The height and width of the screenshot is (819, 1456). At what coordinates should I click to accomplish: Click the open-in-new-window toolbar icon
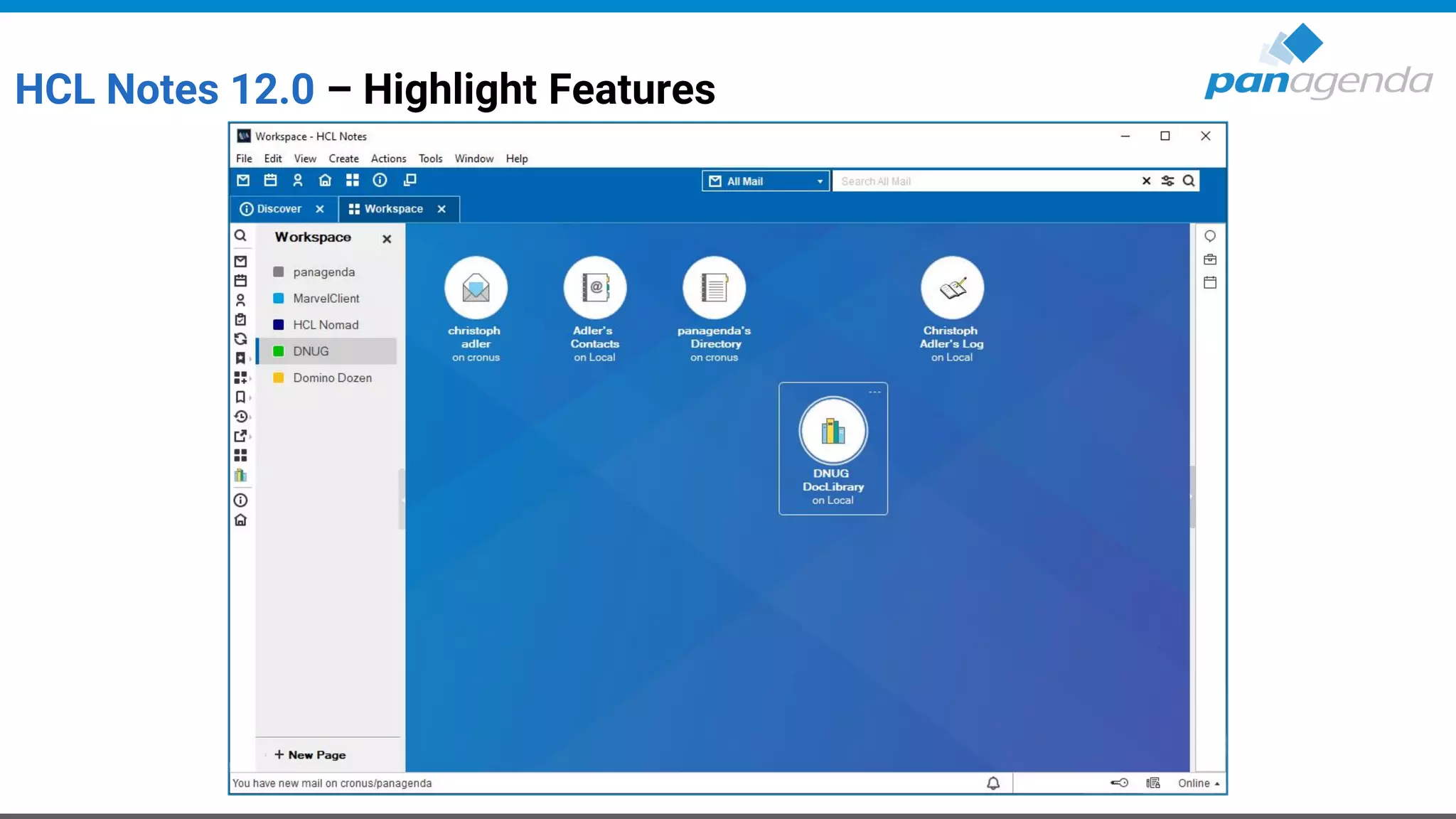pyautogui.click(x=409, y=181)
